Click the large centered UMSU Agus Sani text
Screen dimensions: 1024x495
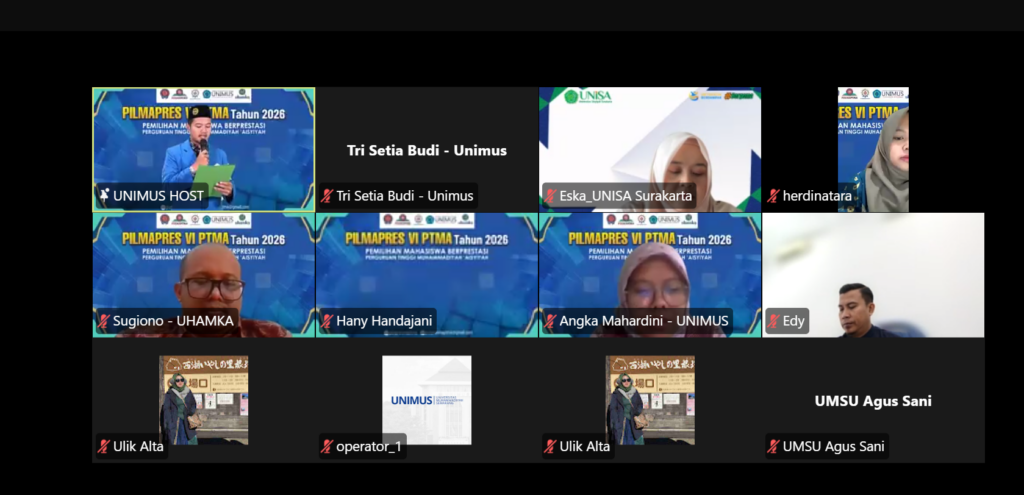873,401
